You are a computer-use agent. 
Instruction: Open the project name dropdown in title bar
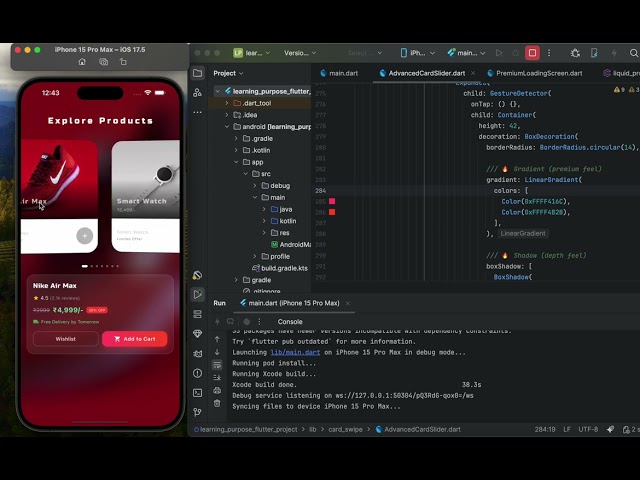click(x=252, y=53)
